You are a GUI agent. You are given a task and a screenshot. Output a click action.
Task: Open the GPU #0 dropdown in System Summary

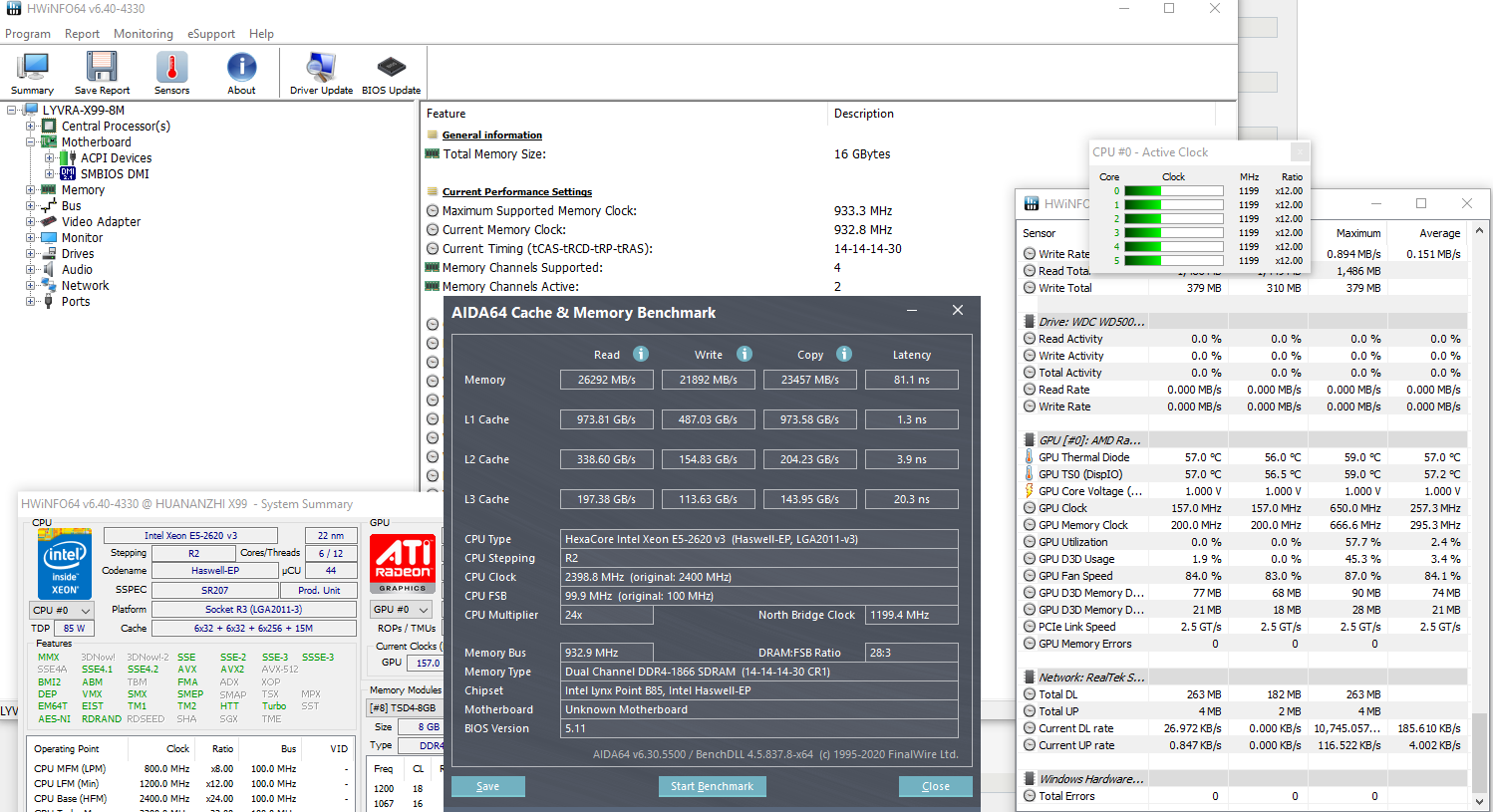[401, 610]
